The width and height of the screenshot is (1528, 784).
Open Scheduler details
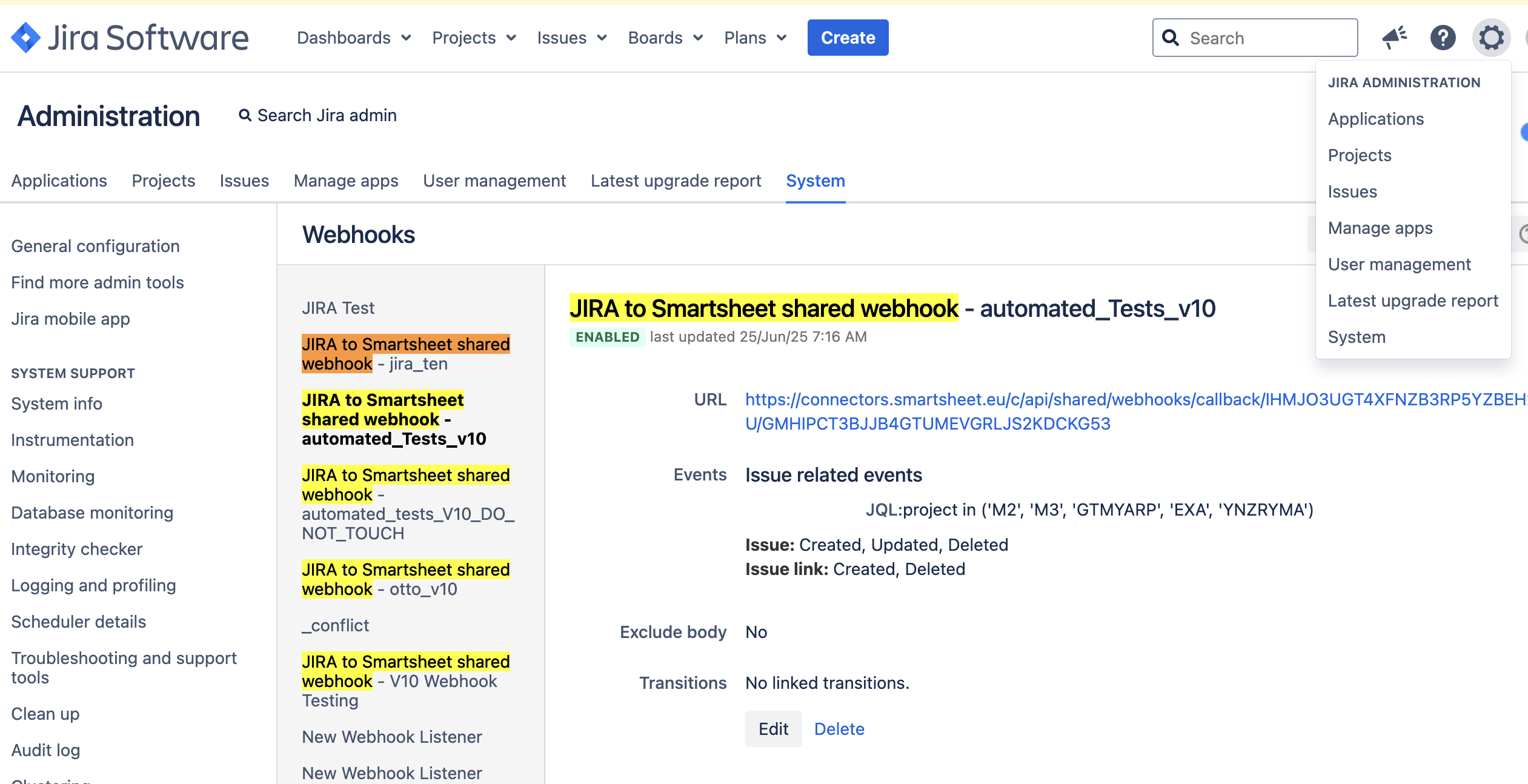click(x=78, y=622)
